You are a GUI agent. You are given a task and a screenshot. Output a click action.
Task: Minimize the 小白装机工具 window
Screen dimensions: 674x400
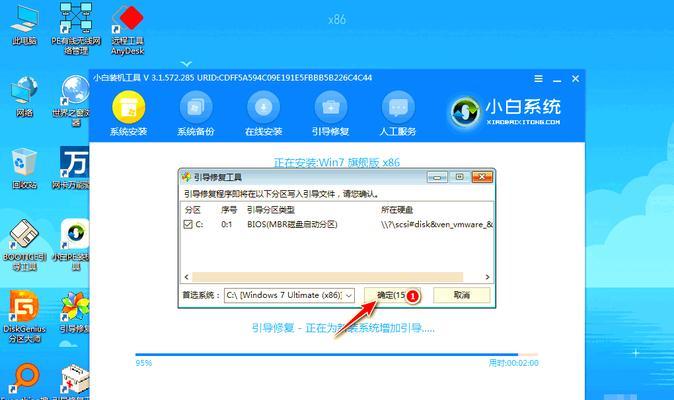557,80
